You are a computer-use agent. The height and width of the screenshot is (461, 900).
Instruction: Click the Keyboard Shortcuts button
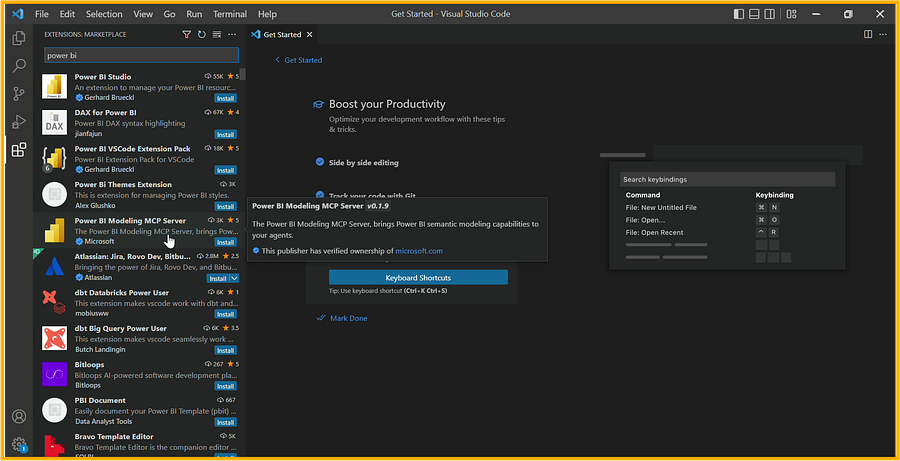click(x=418, y=277)
